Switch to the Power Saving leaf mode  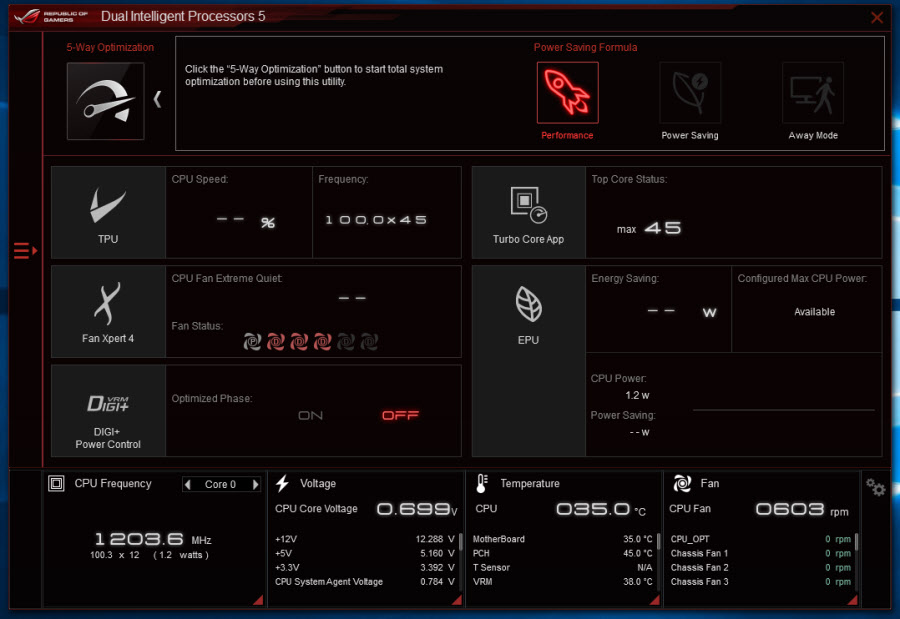coord(690,92)
